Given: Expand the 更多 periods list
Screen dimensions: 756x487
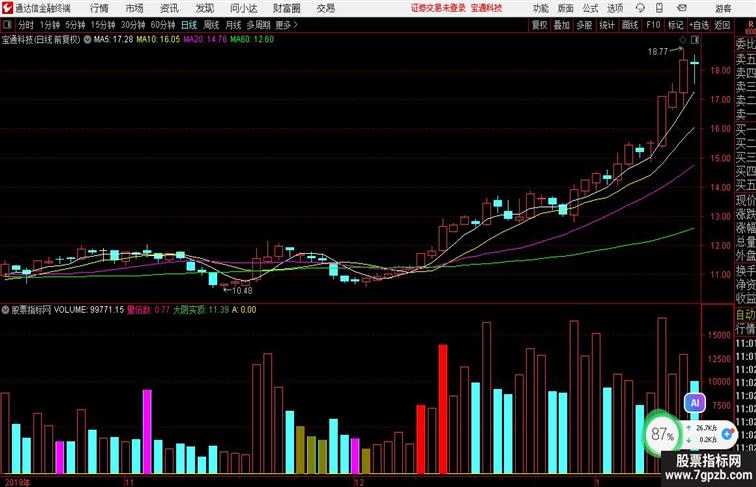Looking at the screenshot, I should pos(286,25).
